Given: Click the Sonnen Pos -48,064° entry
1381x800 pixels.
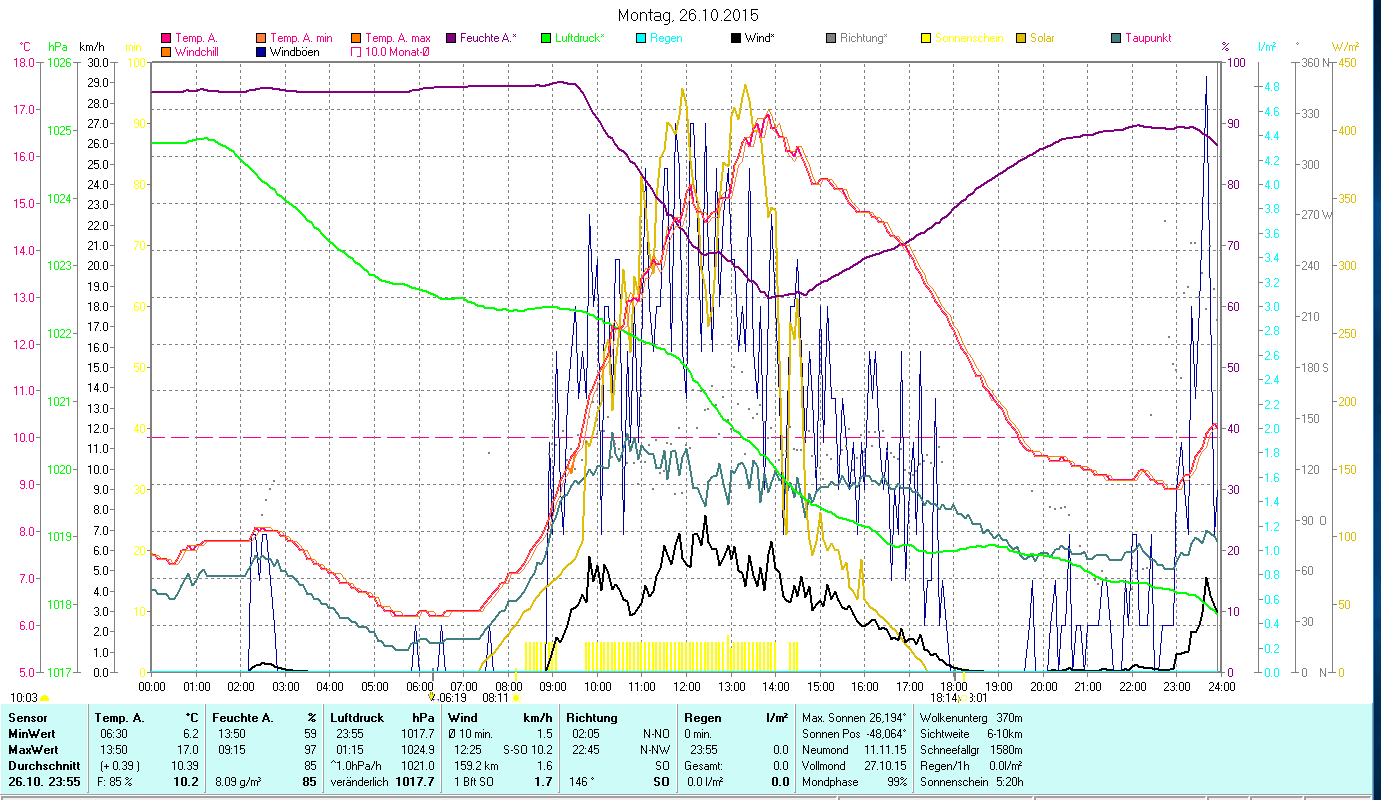Looking at the screenshot, I should point(855,733).
